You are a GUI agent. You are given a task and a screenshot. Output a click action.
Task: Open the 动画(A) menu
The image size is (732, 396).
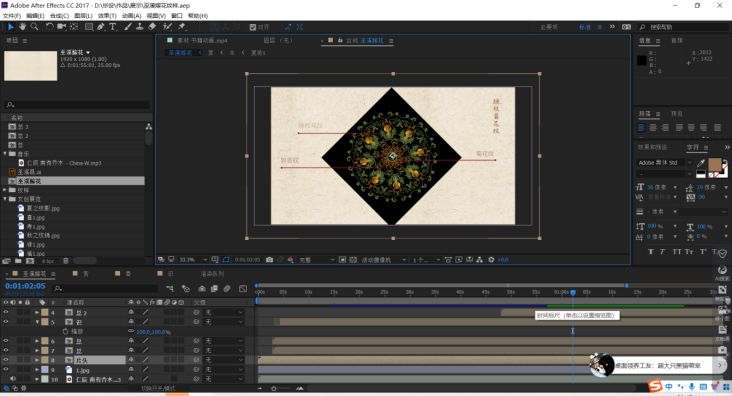click(132, 15)
